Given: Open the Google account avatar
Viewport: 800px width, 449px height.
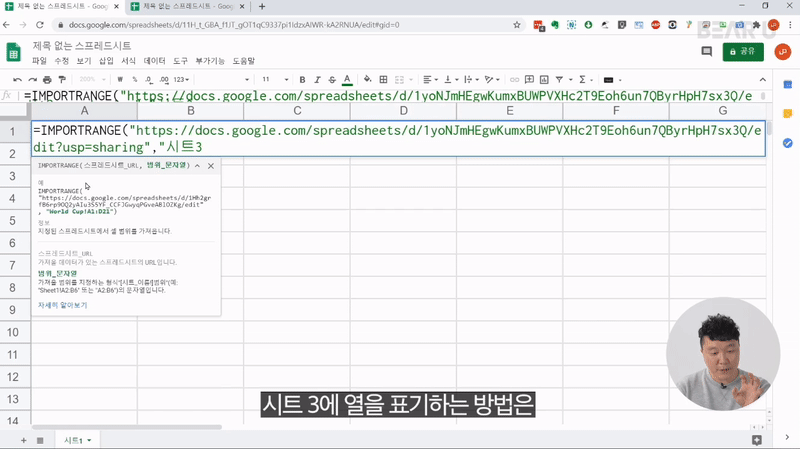Looking at the screenshot, I should coord(782,52).
